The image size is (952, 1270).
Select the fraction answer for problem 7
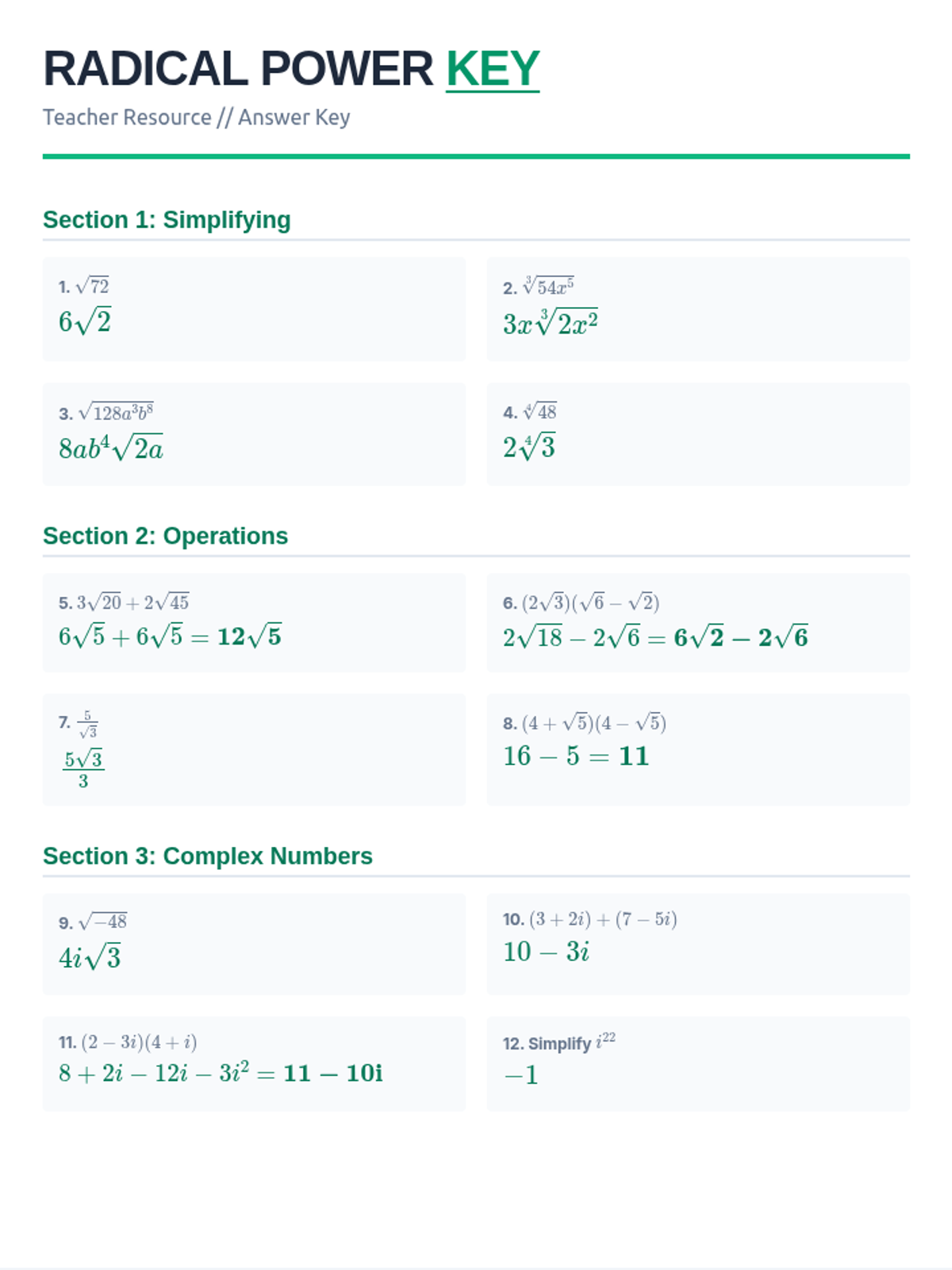[x=83, y=768]
